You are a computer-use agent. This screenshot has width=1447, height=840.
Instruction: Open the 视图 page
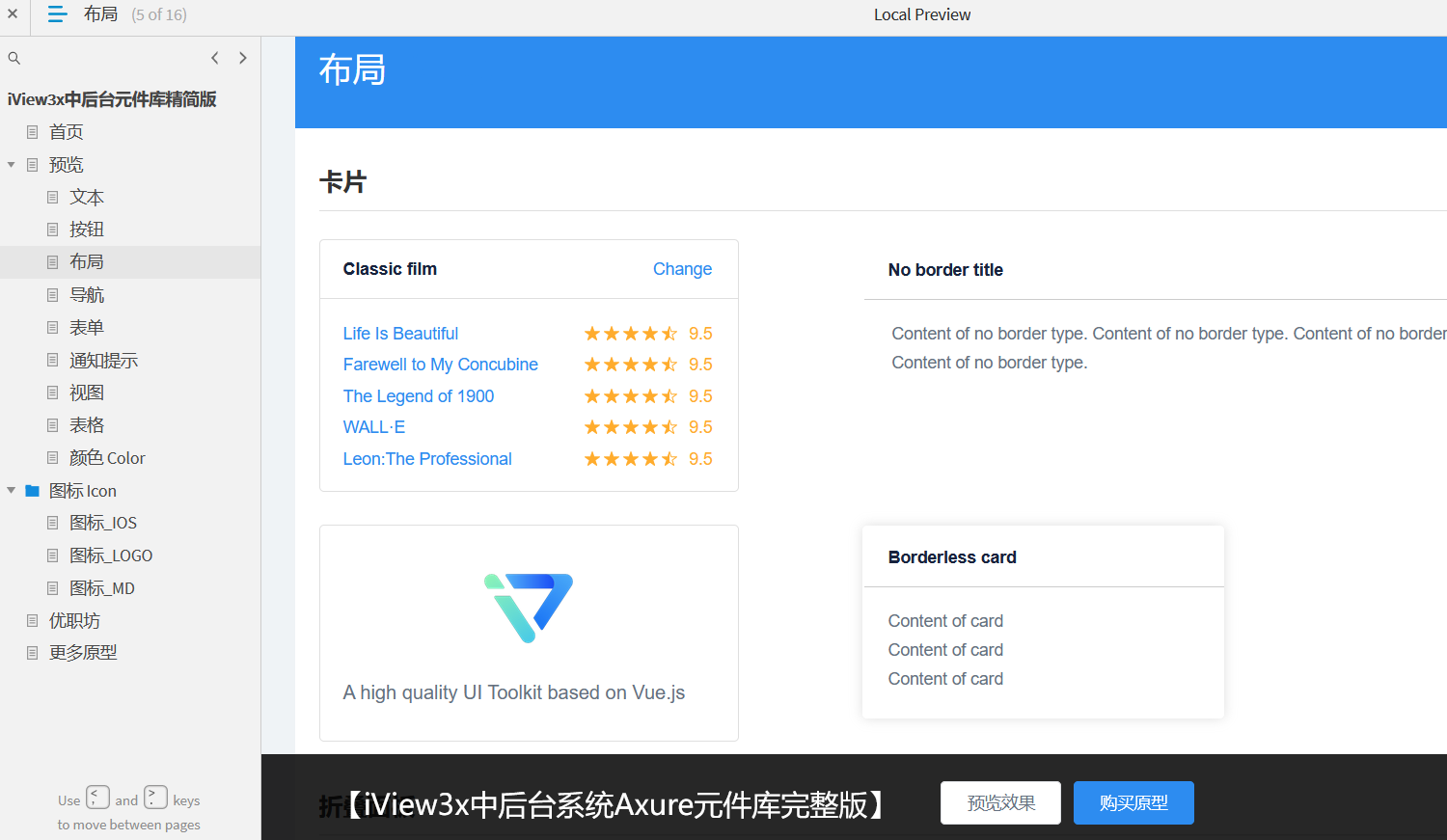click(x=87, y=393)
